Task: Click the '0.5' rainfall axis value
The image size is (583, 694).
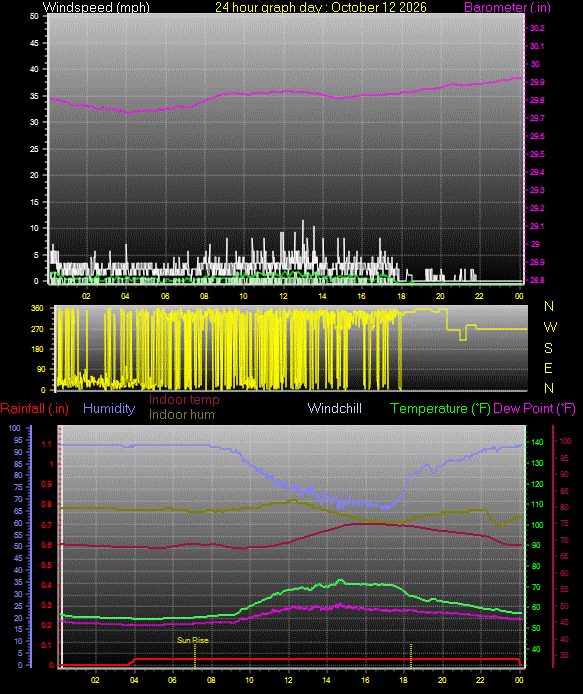Action: pyautogui.click(x=46, y=565)
